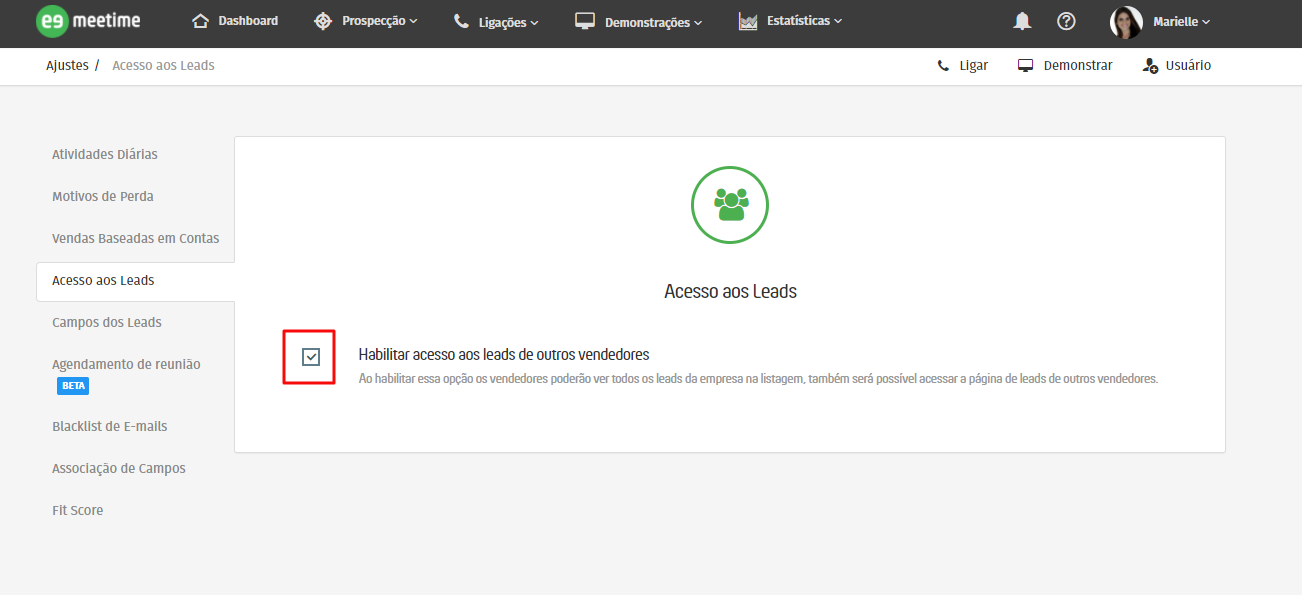The width and height of the screenshot is (1302, 595).
Task: Go to Dashboard
Action: 248,21
